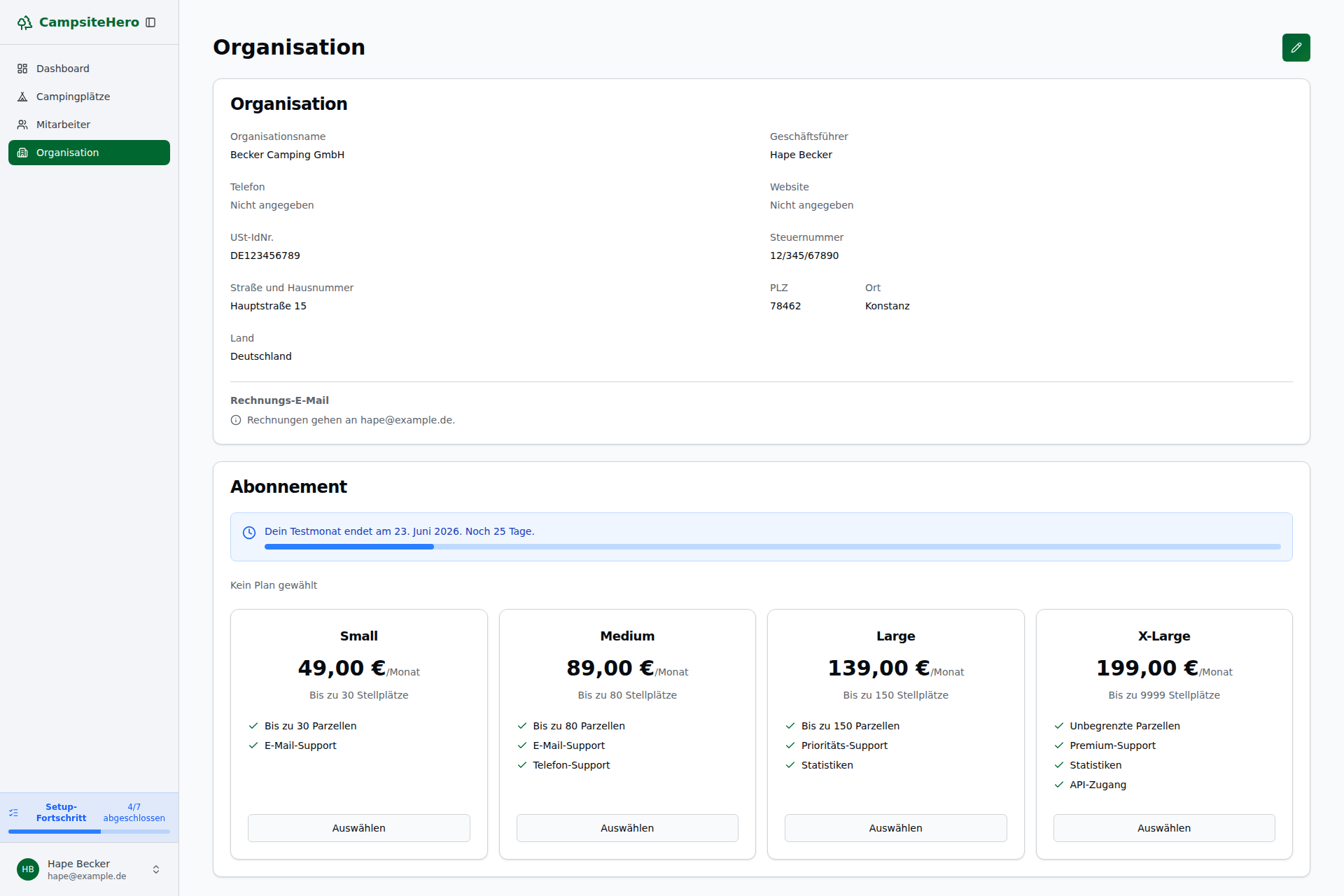Click checkmark next to API-Zugang
The height and width of the screenshot is (896, 1344).
[1059, 785]
